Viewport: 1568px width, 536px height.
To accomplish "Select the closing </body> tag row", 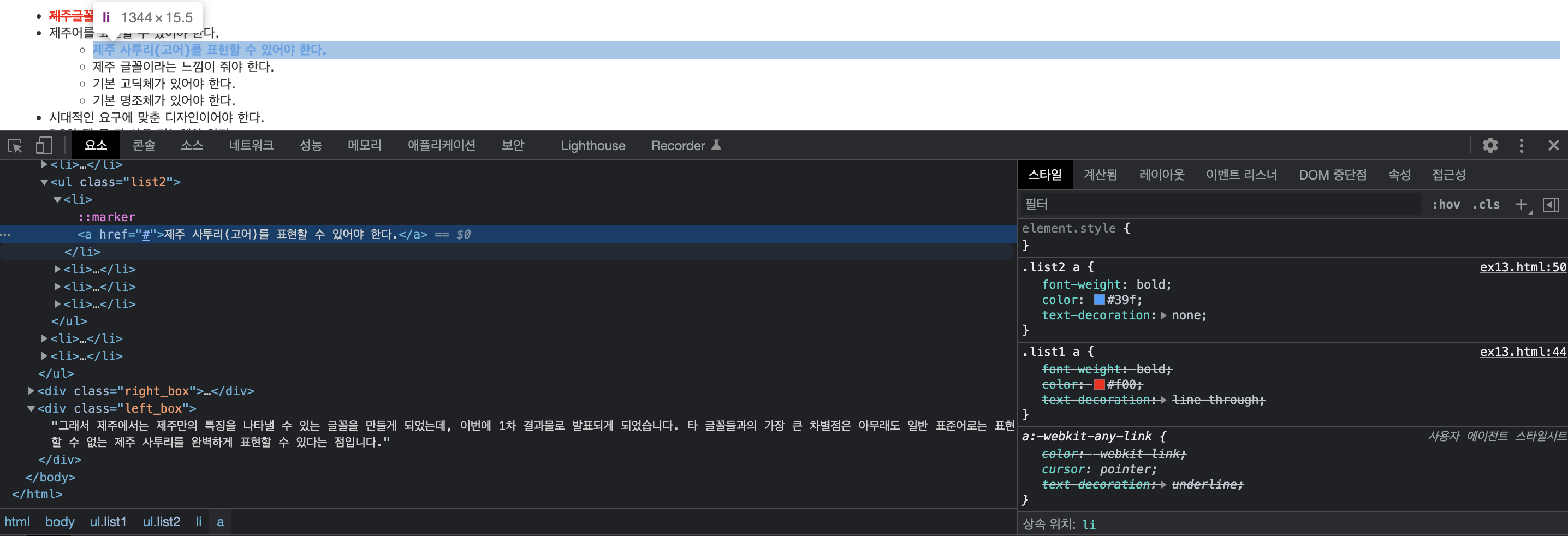I will tap(50, 477).
